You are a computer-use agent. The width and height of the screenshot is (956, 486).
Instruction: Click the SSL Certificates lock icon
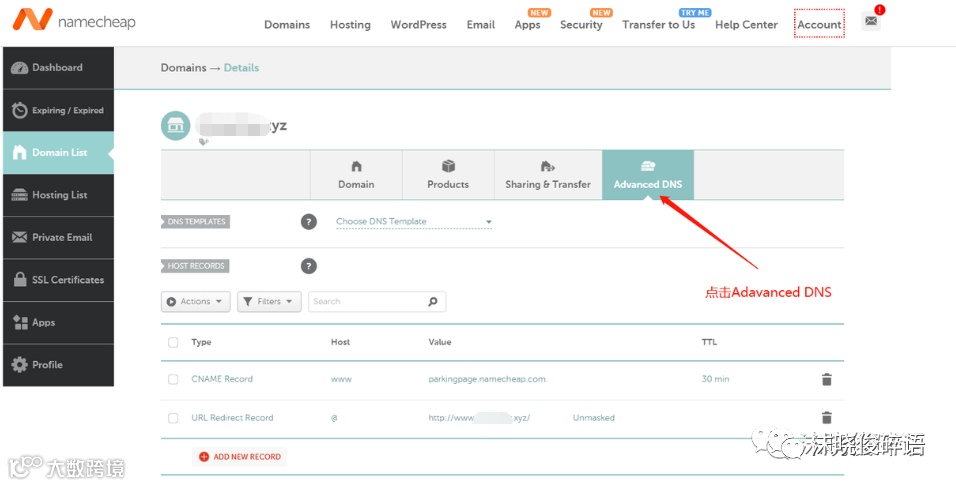click(x=20, y=280)
